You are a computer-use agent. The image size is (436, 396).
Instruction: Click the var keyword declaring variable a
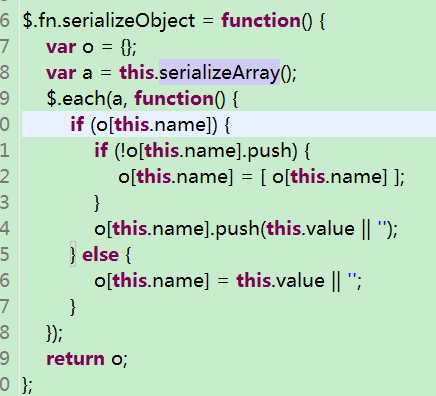point(61,73)
